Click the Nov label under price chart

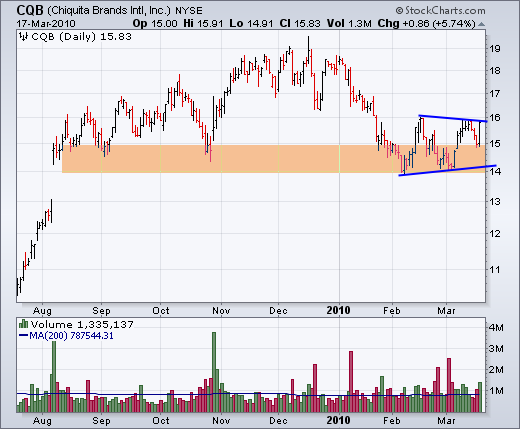[x=221, y=311]
